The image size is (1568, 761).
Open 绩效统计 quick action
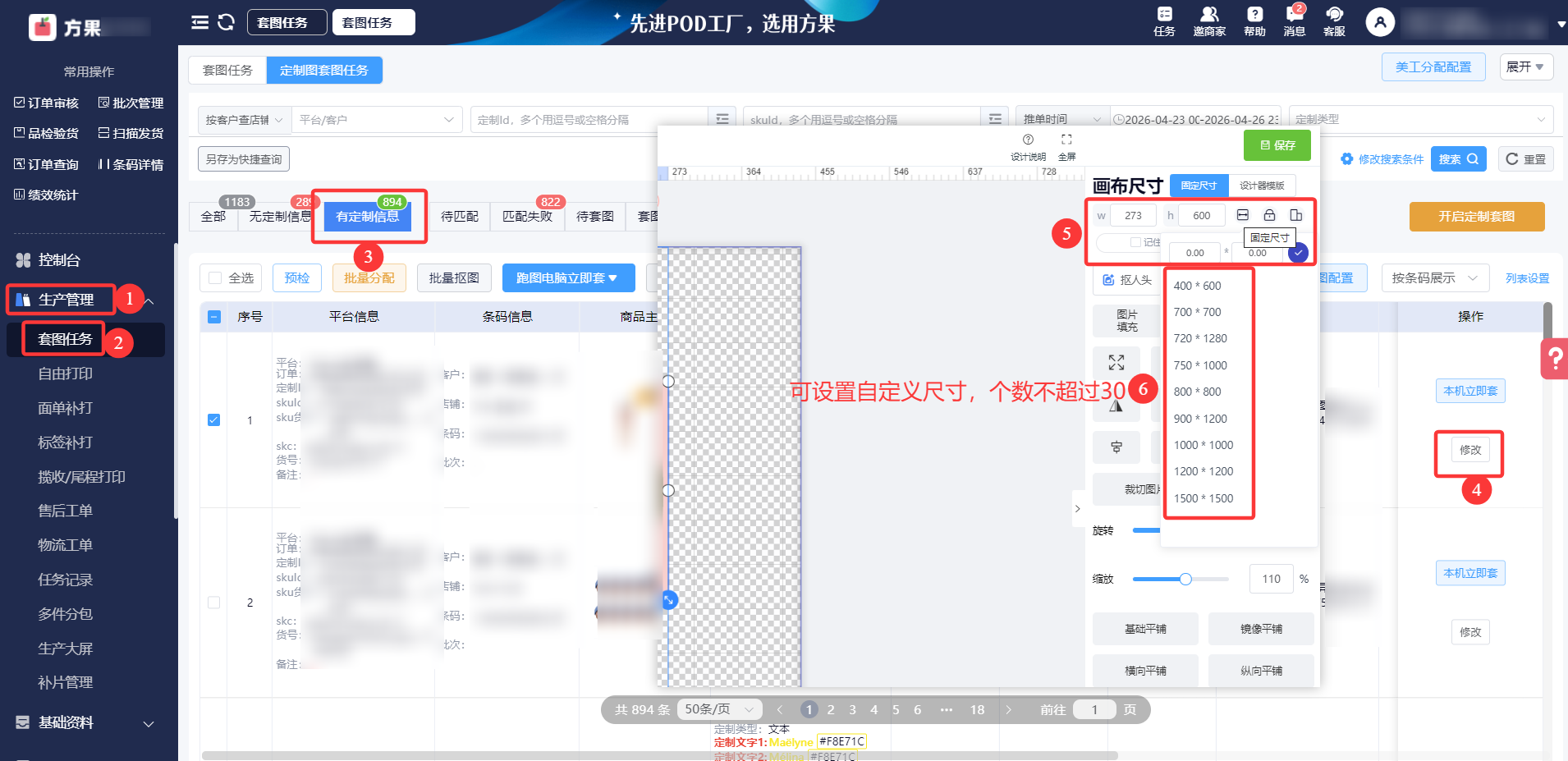point(47,195)
